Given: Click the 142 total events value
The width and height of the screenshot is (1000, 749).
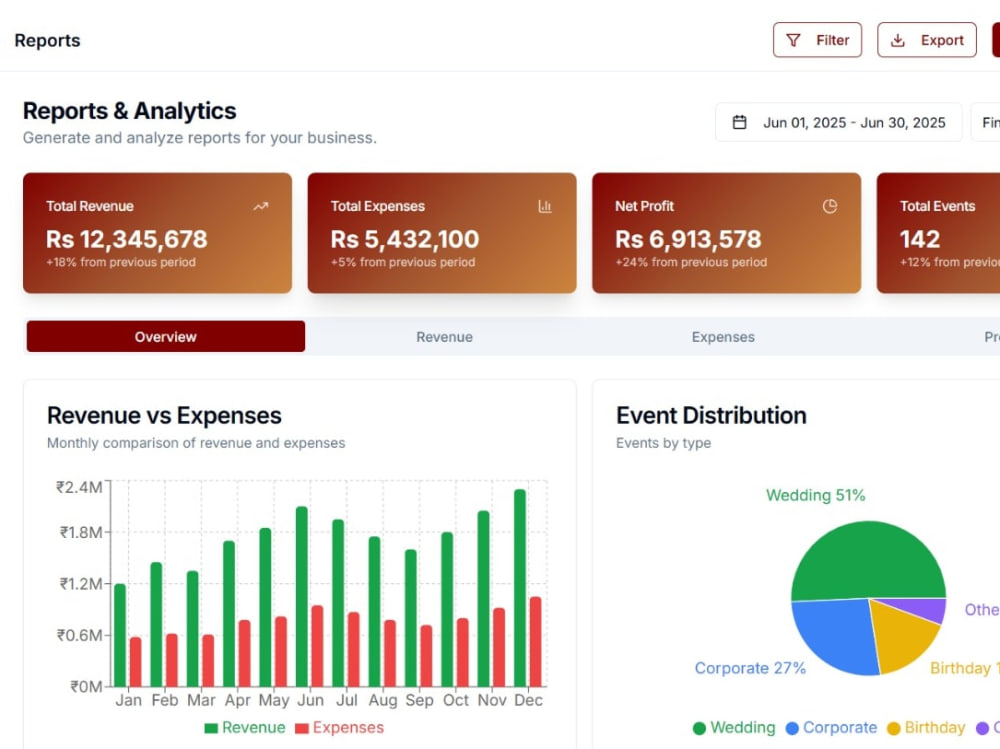Looking at the screenshot, I should pyautogui.click(x=920, y=239).
